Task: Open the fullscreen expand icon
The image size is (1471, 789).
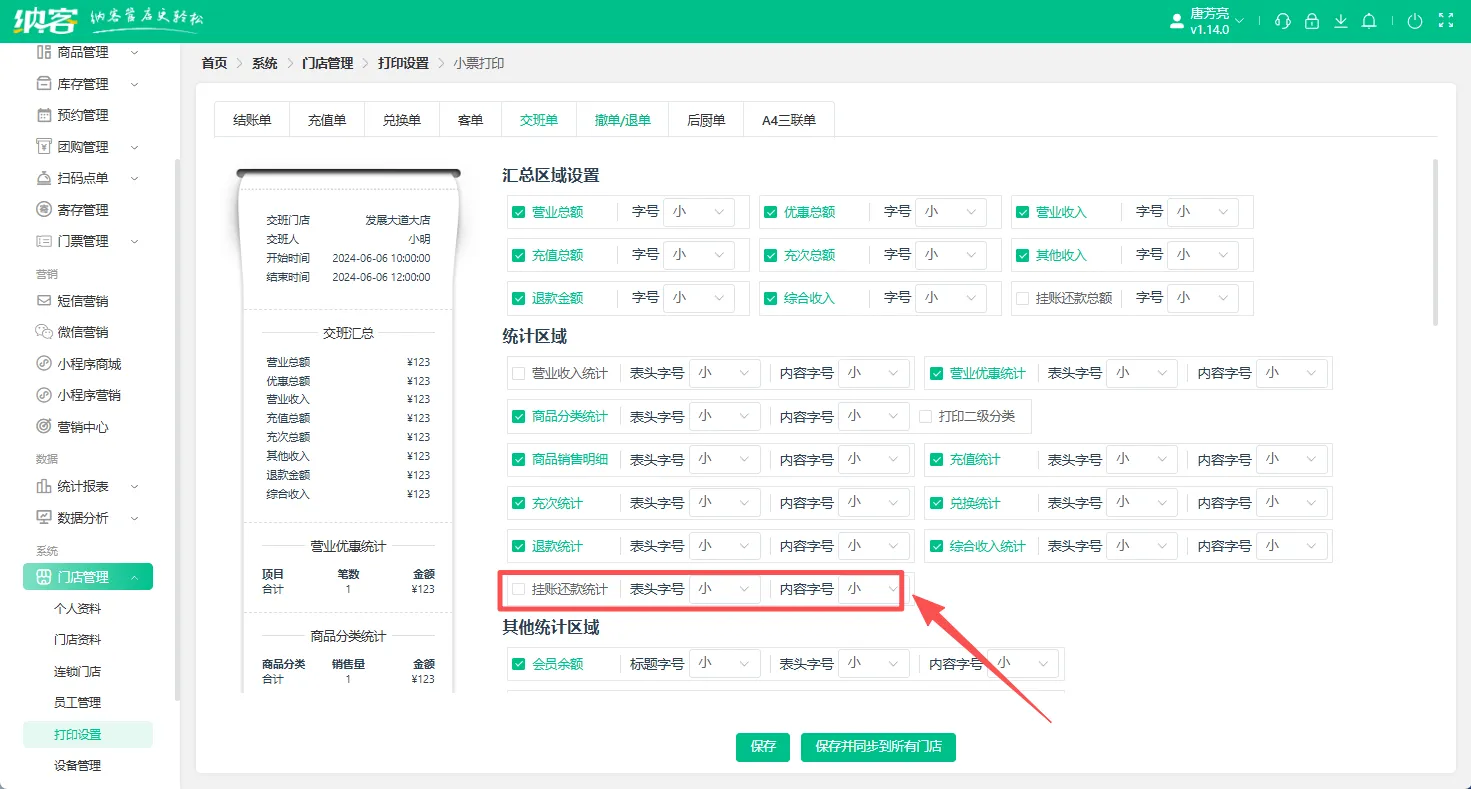Action: pos(1445,20)
